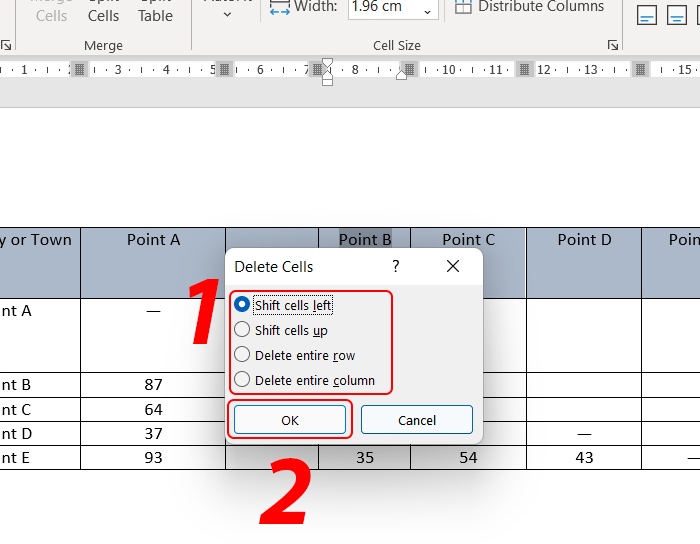
Task: Click column boundary marker near ruler 2
Action: (79, 70)
